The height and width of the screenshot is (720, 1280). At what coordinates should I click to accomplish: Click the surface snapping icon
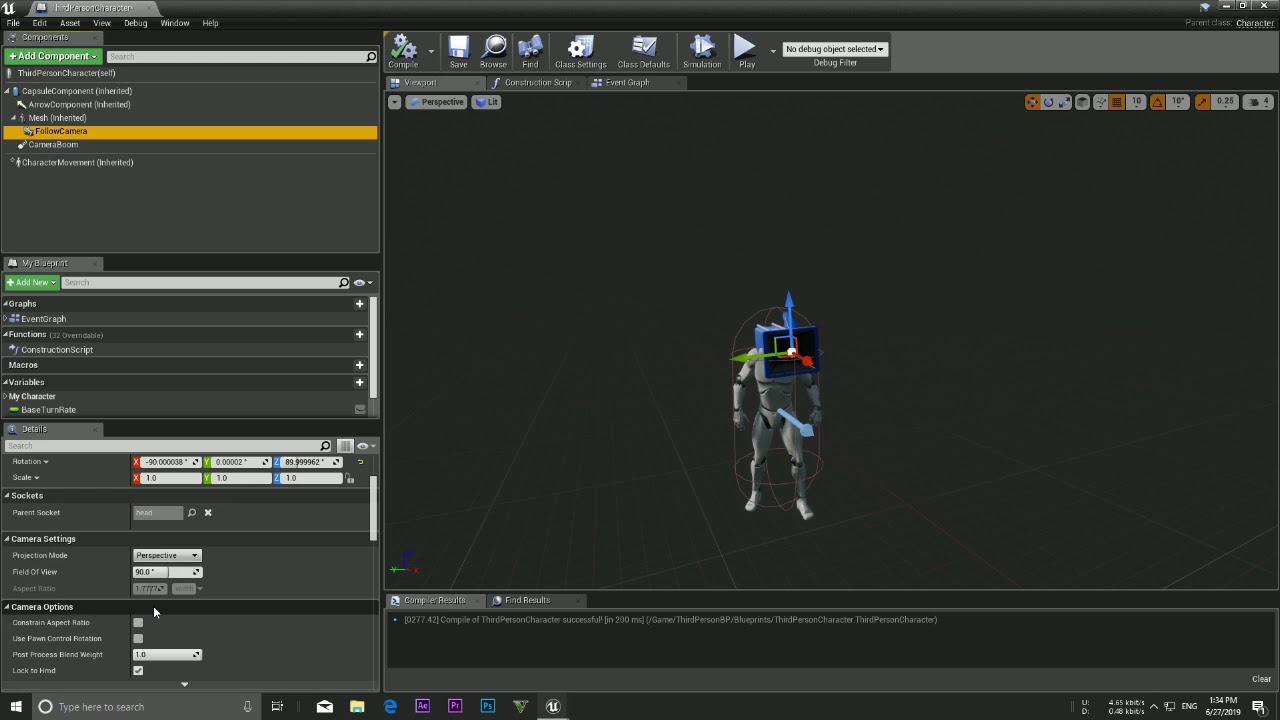coord(1100,102)
